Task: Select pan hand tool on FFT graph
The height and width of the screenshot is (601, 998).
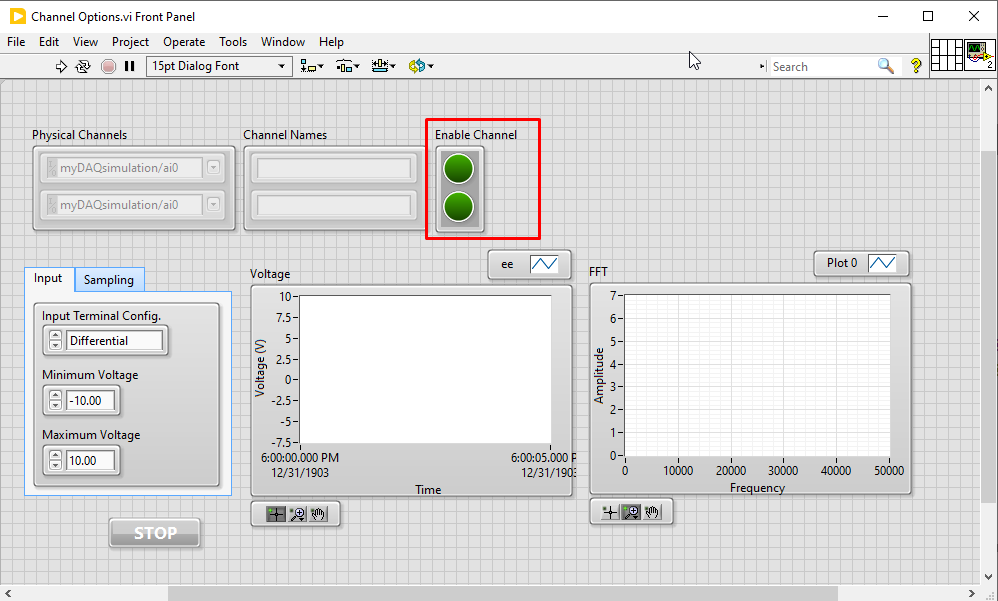Action: tap(652, 512)
